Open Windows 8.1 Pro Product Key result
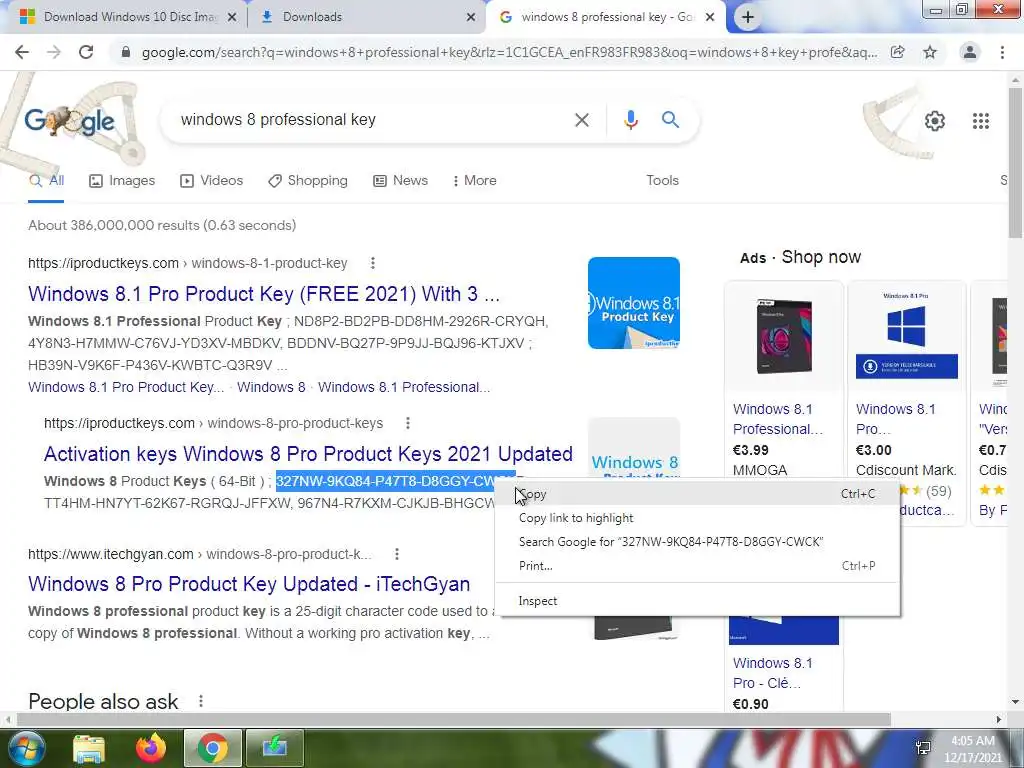1024x768 pixels. coord(264,294)
